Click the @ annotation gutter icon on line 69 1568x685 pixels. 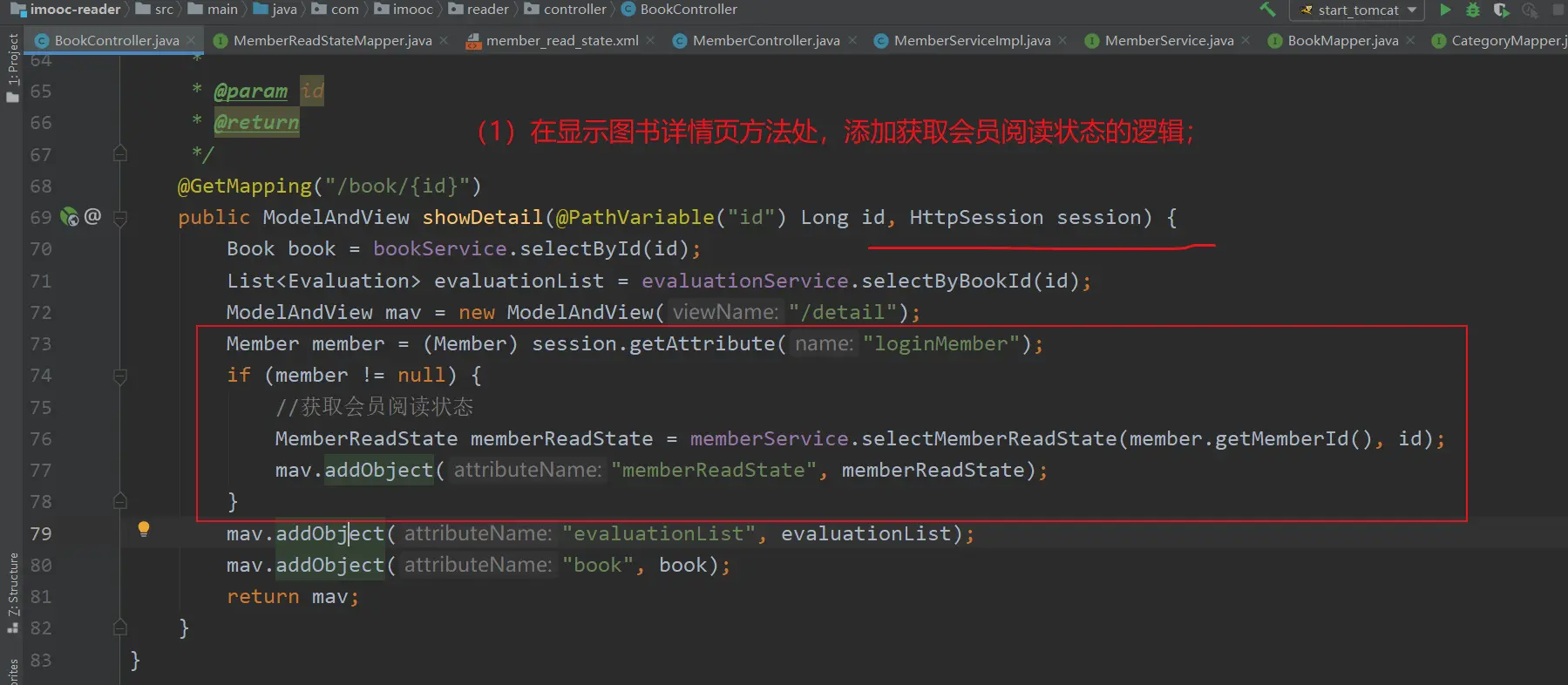92,215
